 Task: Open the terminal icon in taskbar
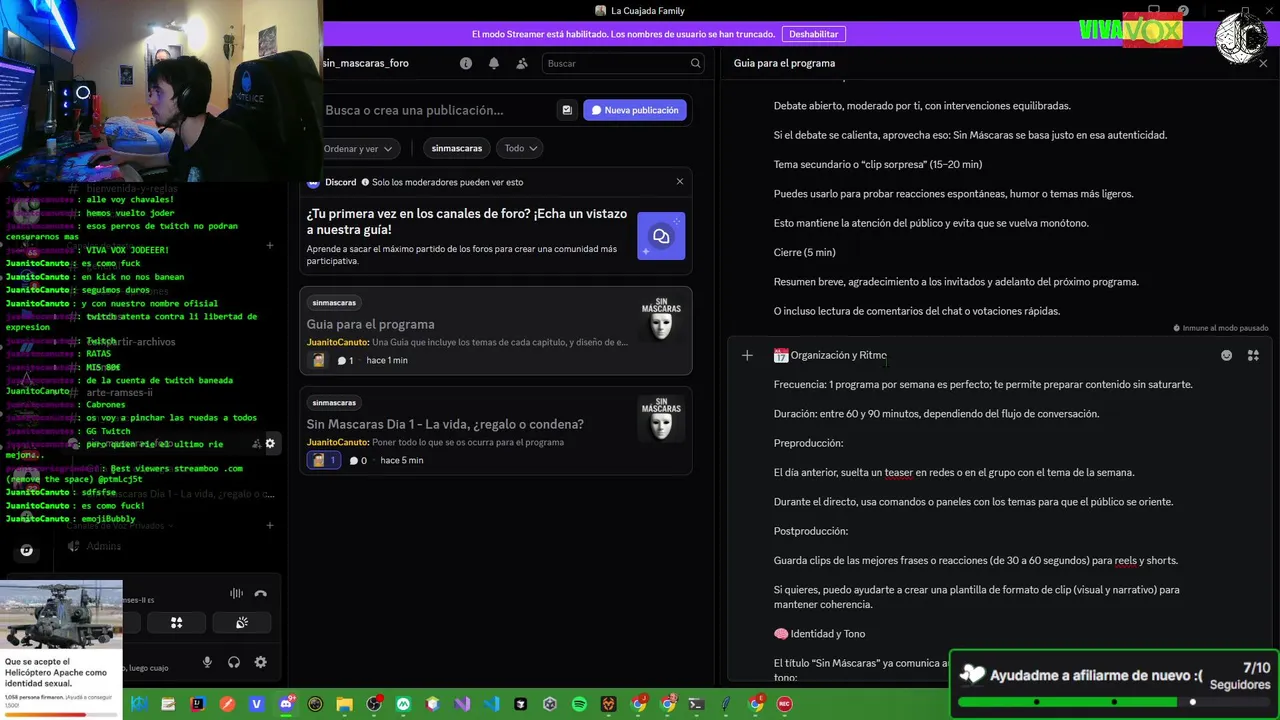pos(696,704)
